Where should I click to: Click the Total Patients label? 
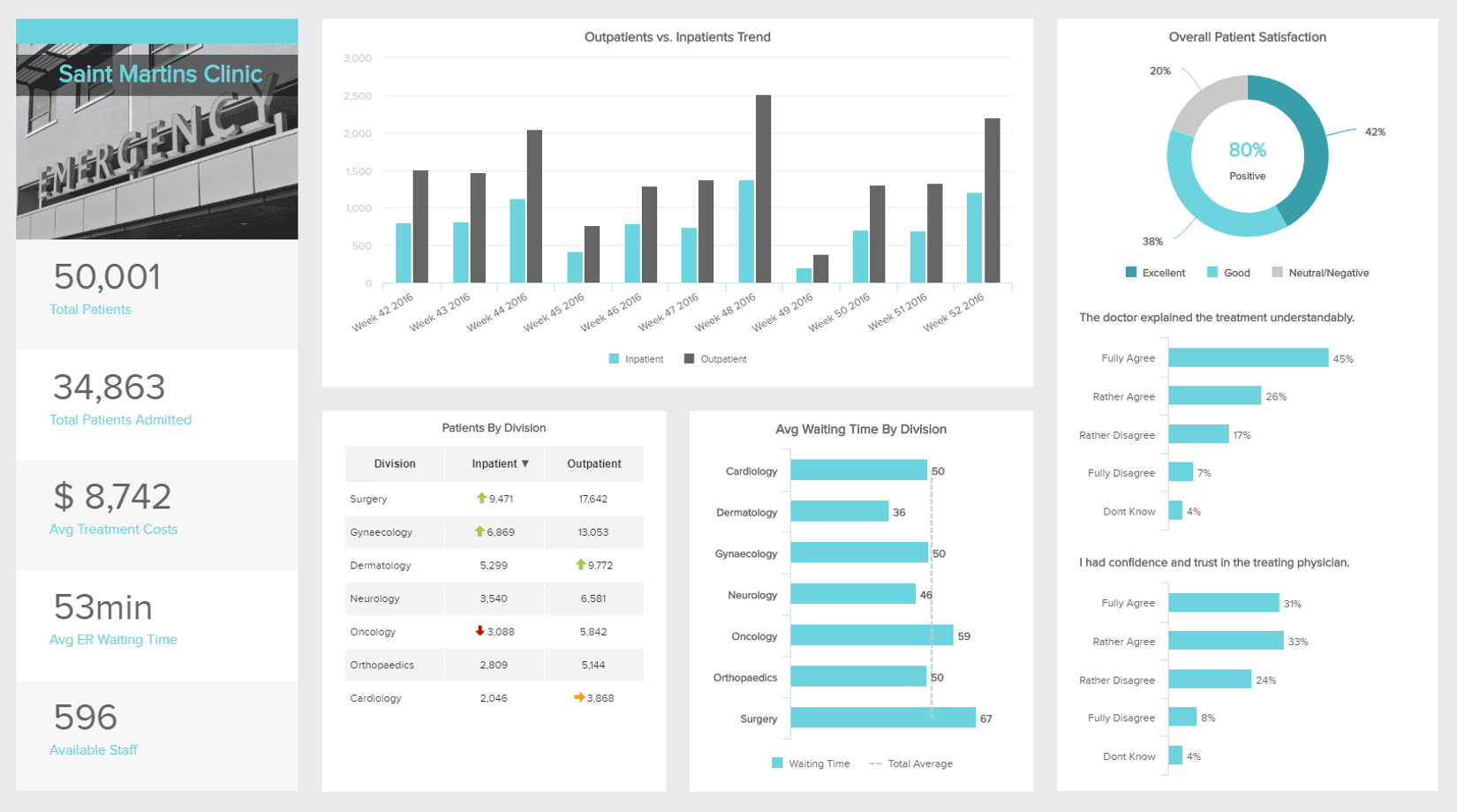[90, 310]
